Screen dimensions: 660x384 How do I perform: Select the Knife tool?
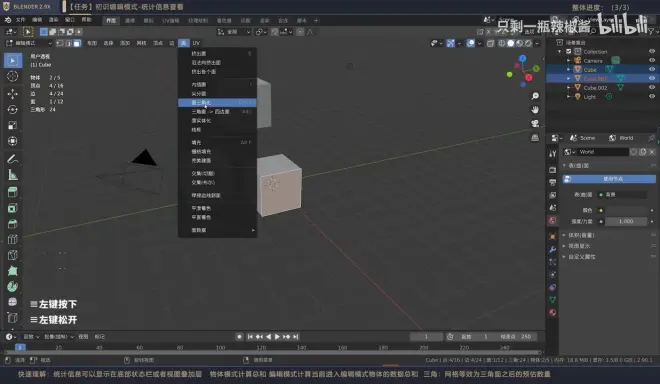(13, 255)
